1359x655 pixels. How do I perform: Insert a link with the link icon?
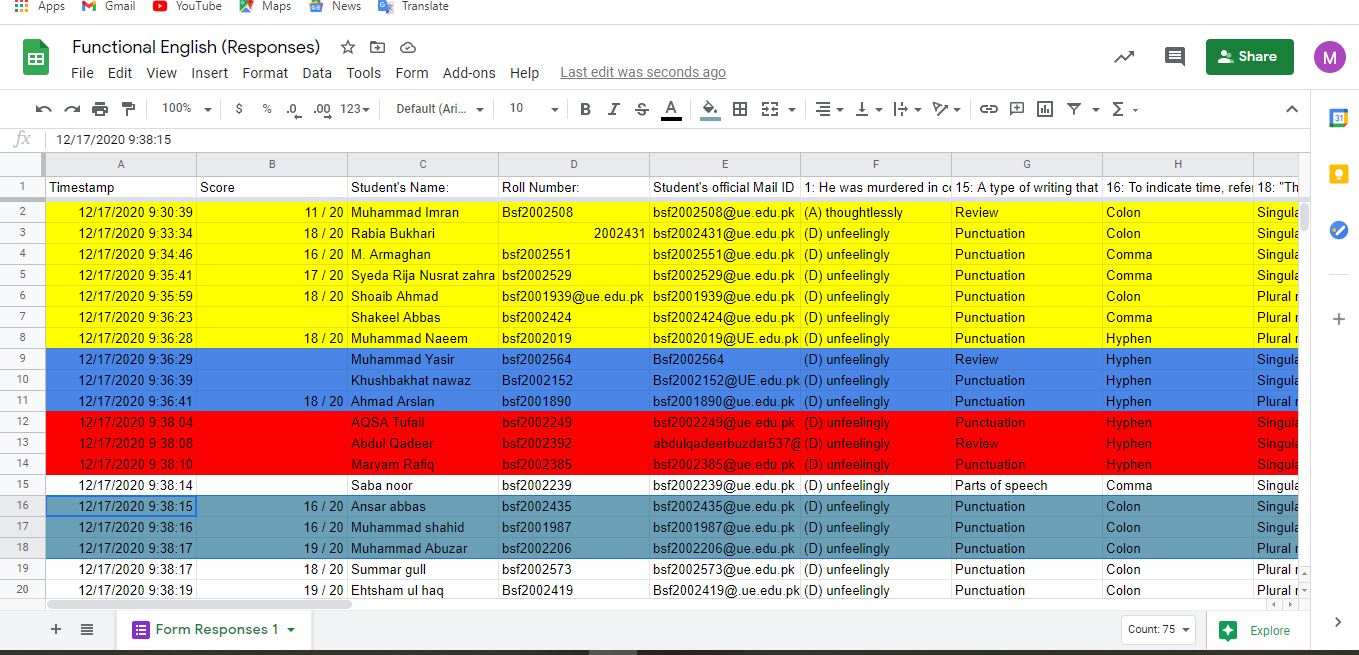pyautogui.click(x=989, y=108)
